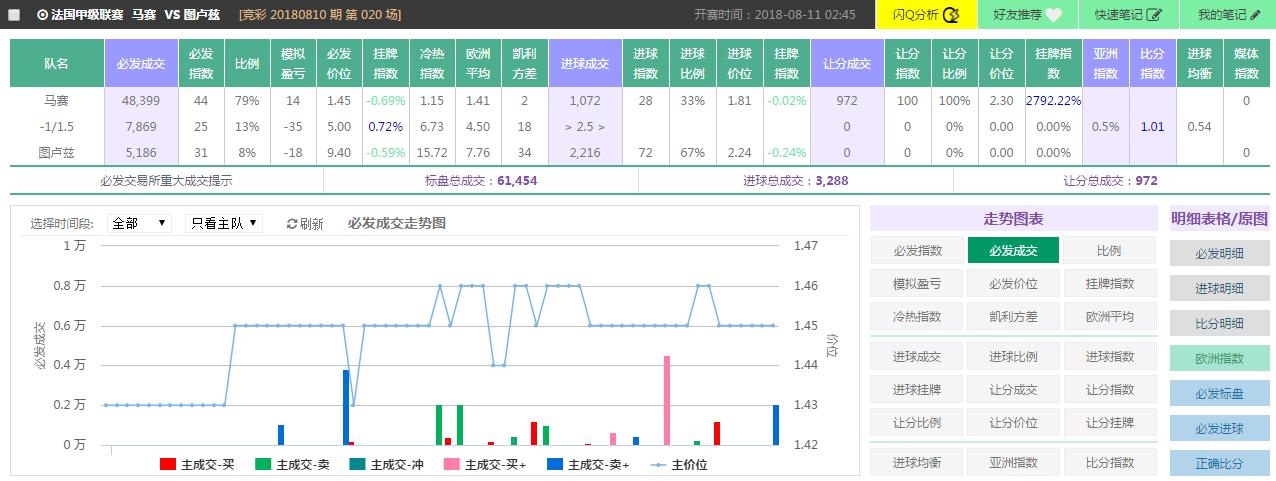Show the 进球成交 chart

click(917, 356)
